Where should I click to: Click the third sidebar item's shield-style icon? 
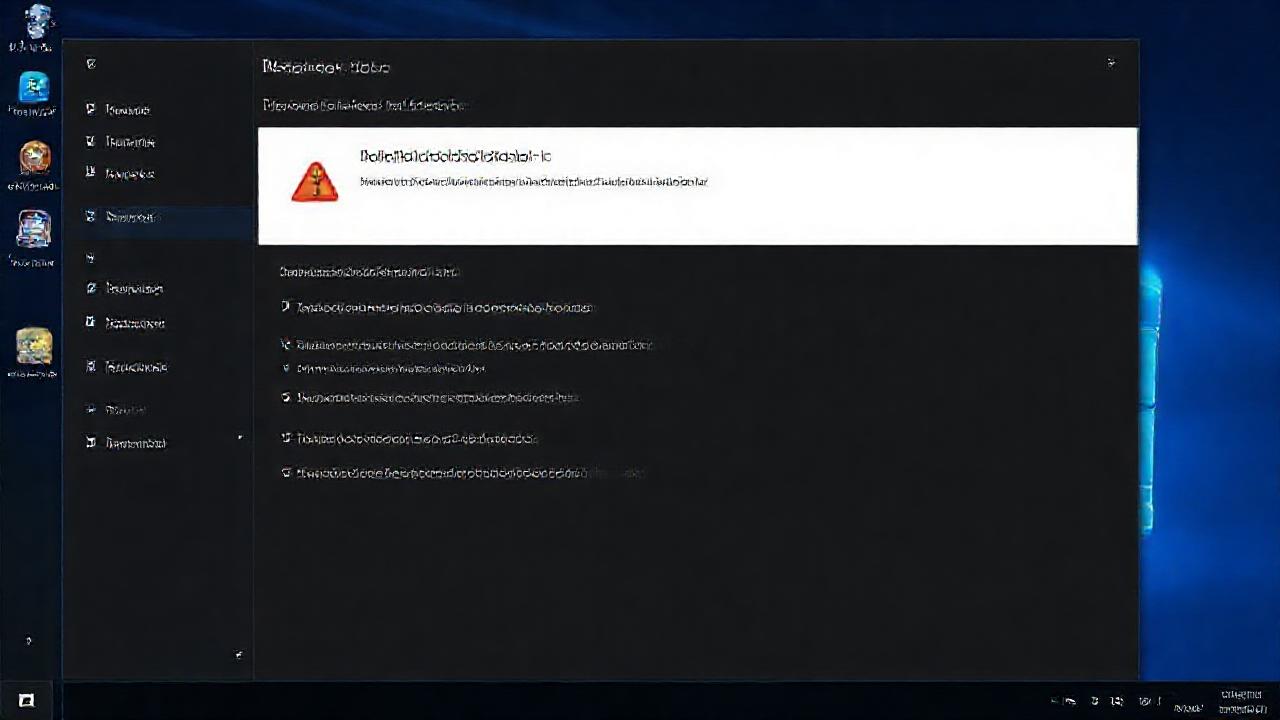(91, 173)
